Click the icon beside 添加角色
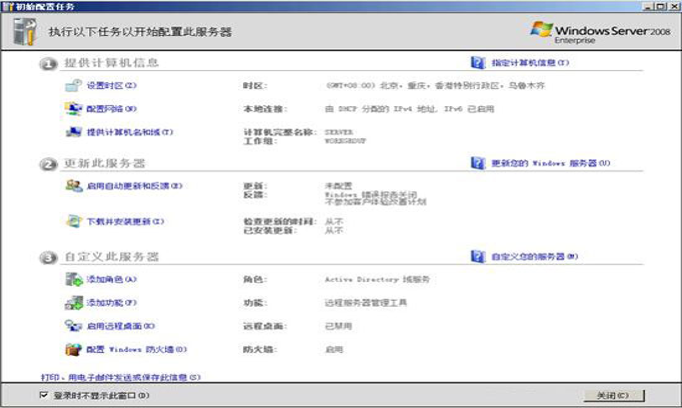The width and height of the screenshot is (682, 408). pos(72,280)
